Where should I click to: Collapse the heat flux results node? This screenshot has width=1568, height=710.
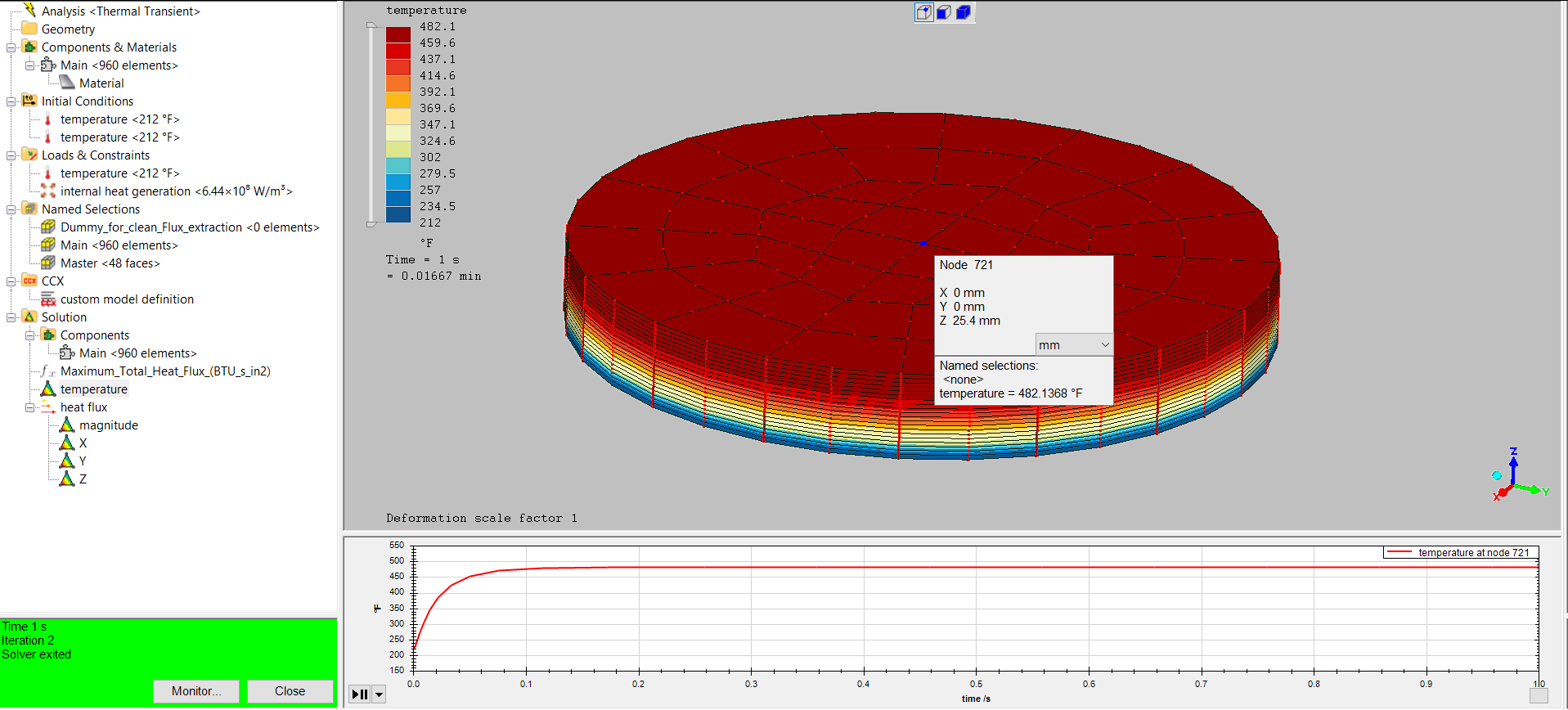pyautogui.click(x=30, y=407)
